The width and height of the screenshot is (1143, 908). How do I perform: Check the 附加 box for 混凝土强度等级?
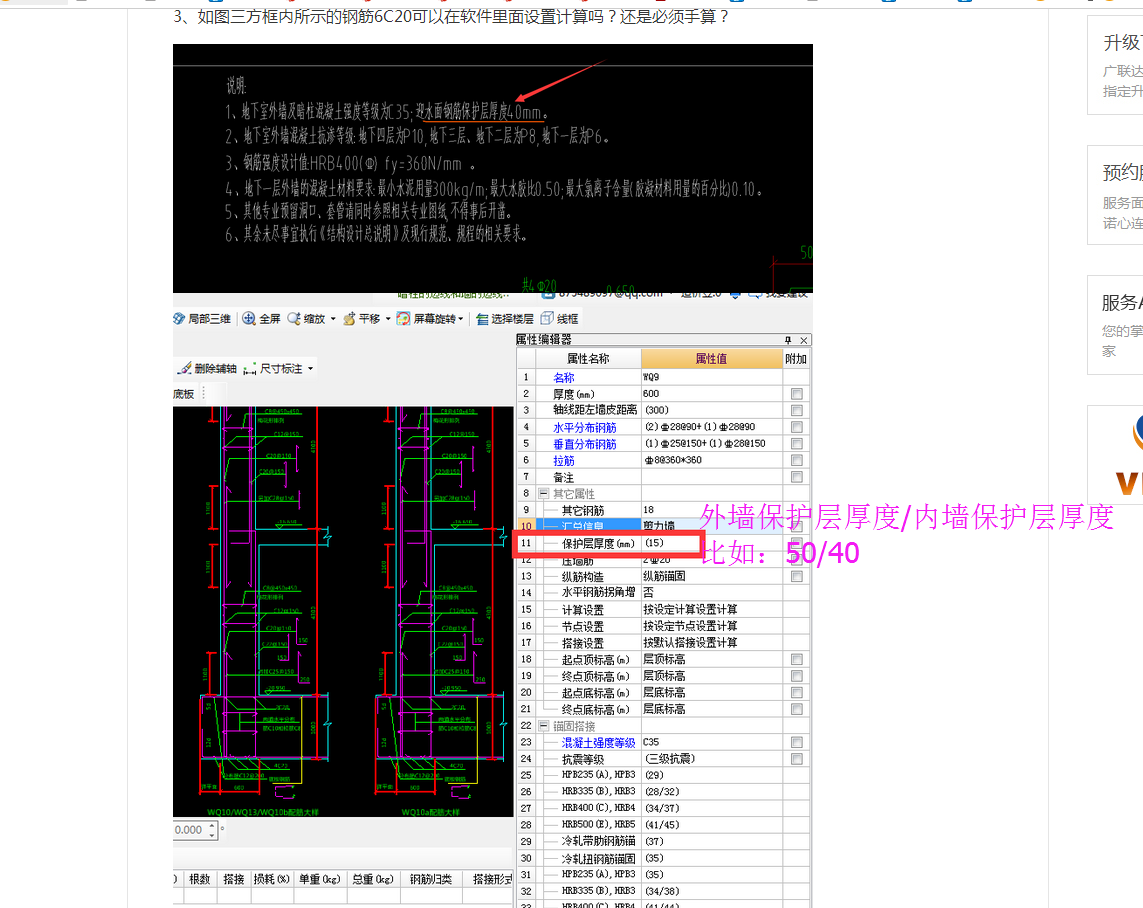[797, 743]
